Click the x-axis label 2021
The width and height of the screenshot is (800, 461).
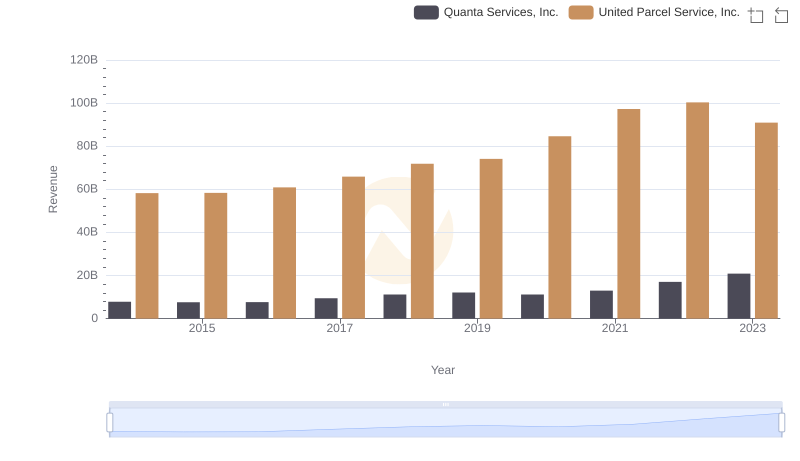tap(615, 328)
